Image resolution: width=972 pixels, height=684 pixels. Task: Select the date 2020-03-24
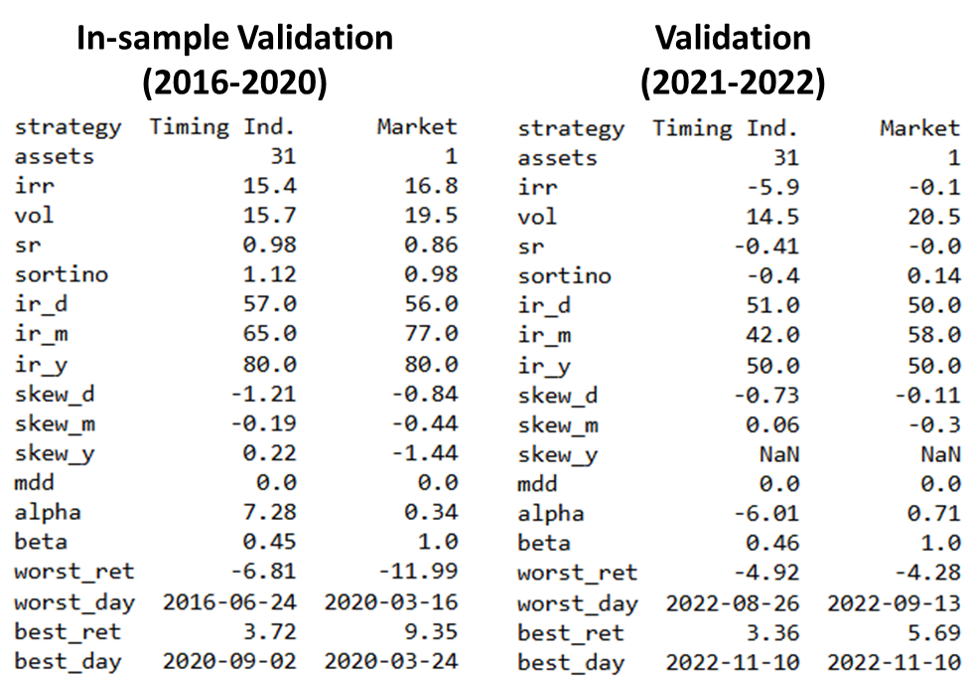[390, 661]
